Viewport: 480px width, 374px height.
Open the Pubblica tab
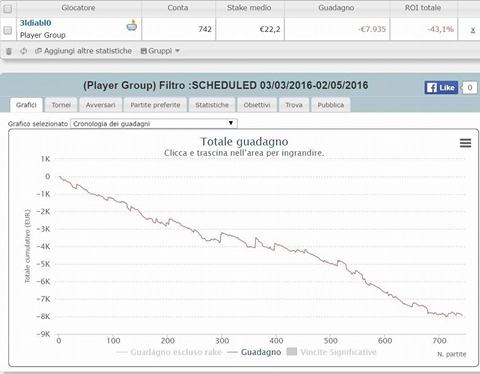pos(330,105)
